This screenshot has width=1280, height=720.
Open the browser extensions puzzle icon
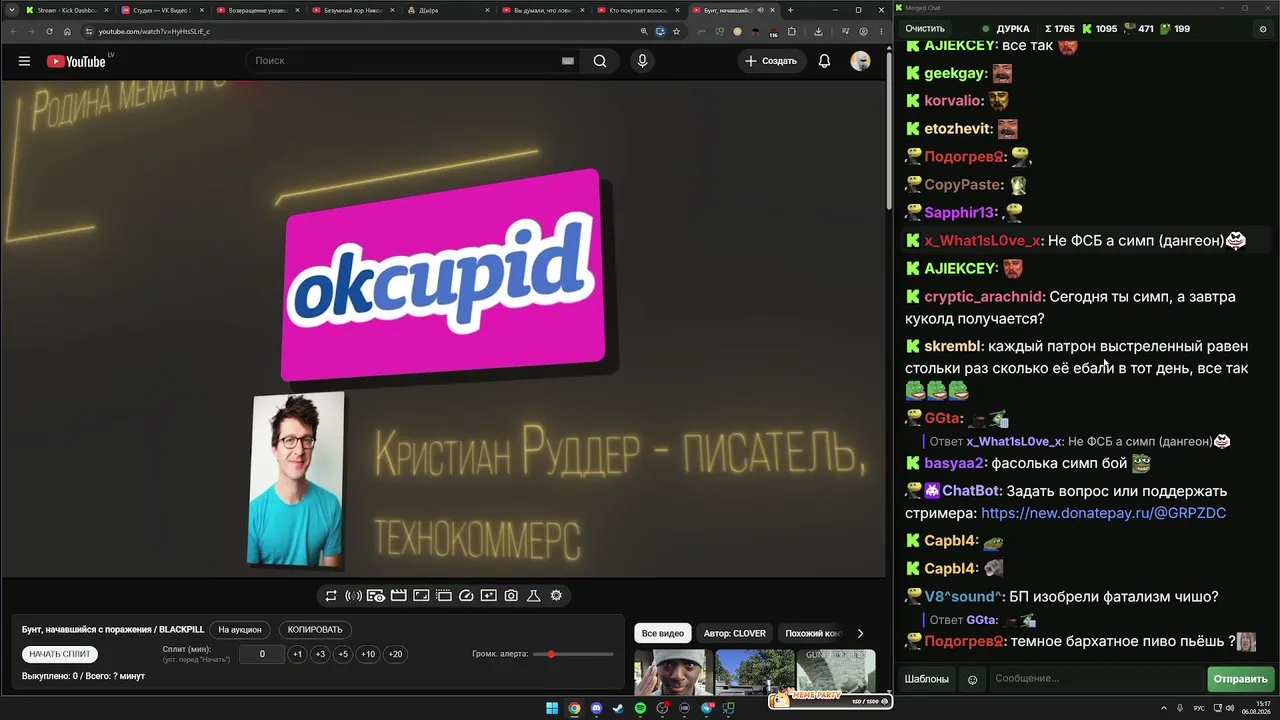pos(792,31)
